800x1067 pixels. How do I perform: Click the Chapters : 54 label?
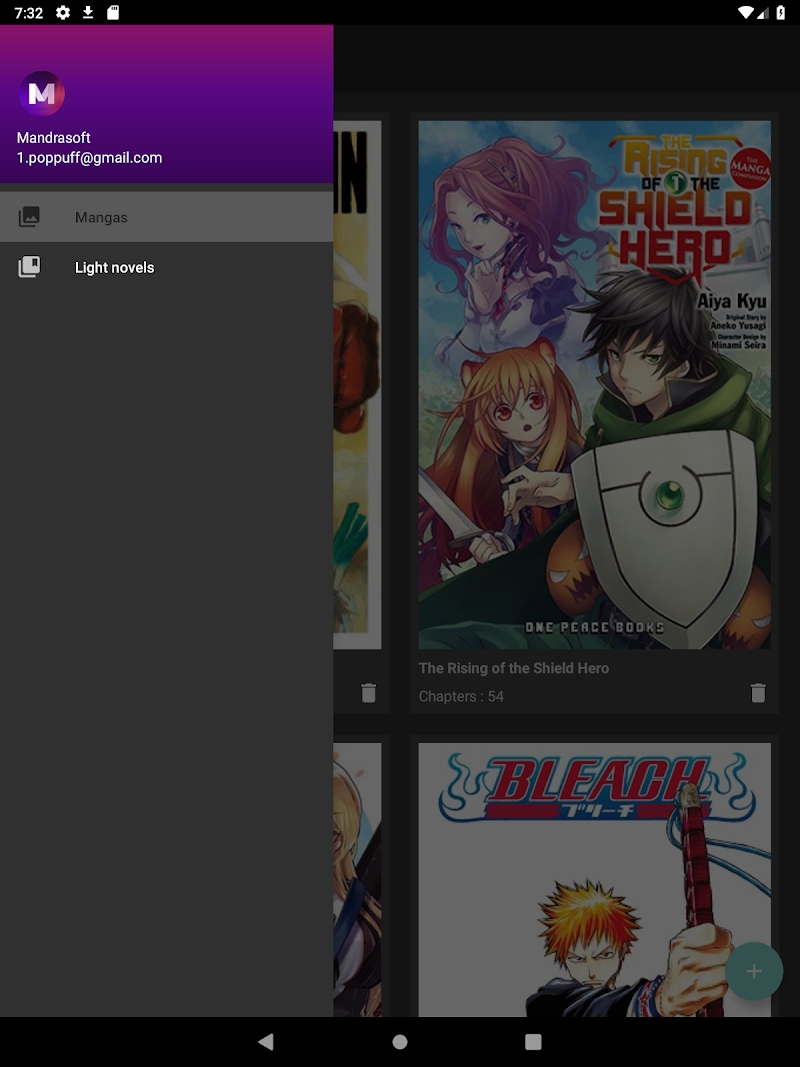tap(461, 696)
